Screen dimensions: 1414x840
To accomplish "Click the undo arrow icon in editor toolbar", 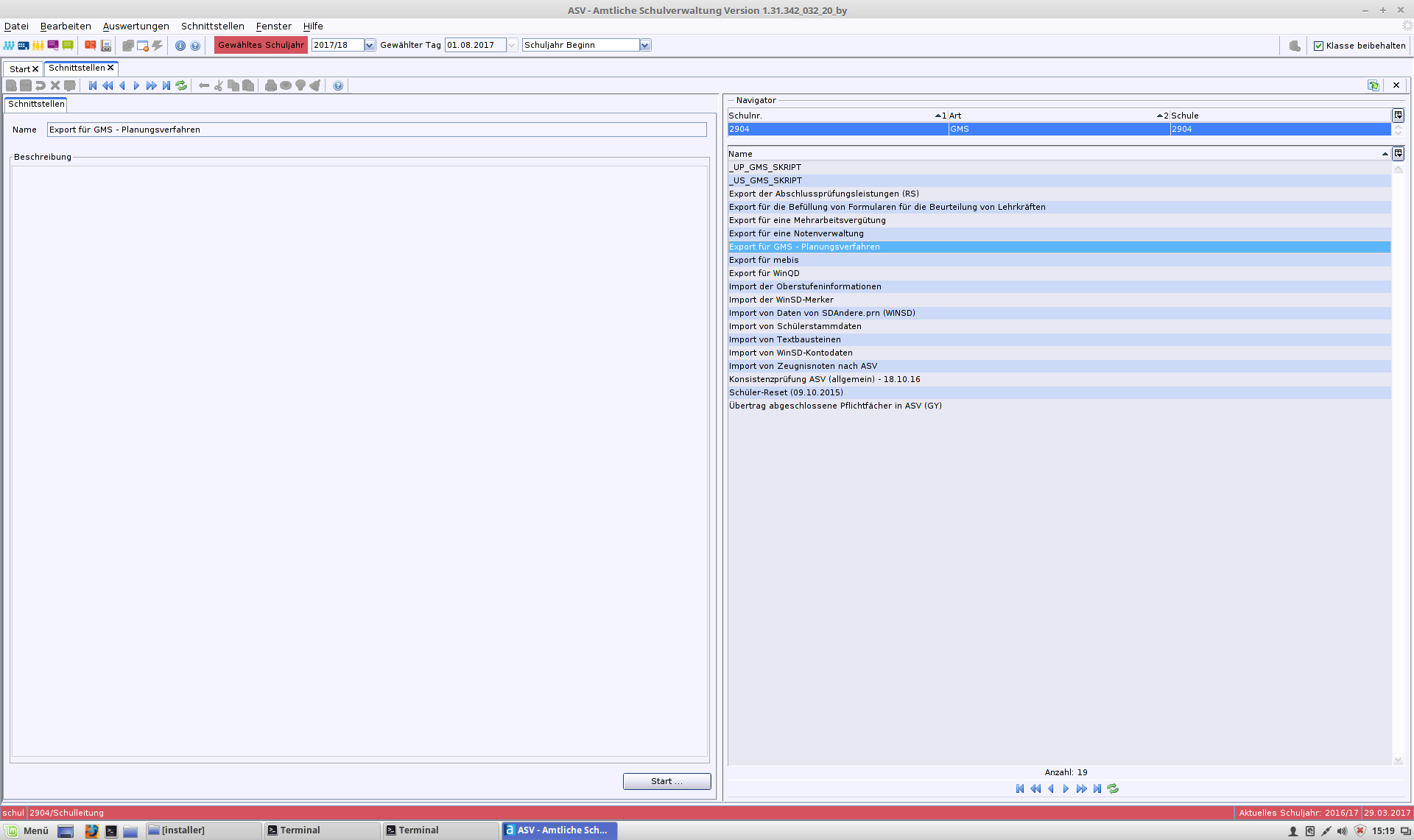I will (x=41, y=85).
